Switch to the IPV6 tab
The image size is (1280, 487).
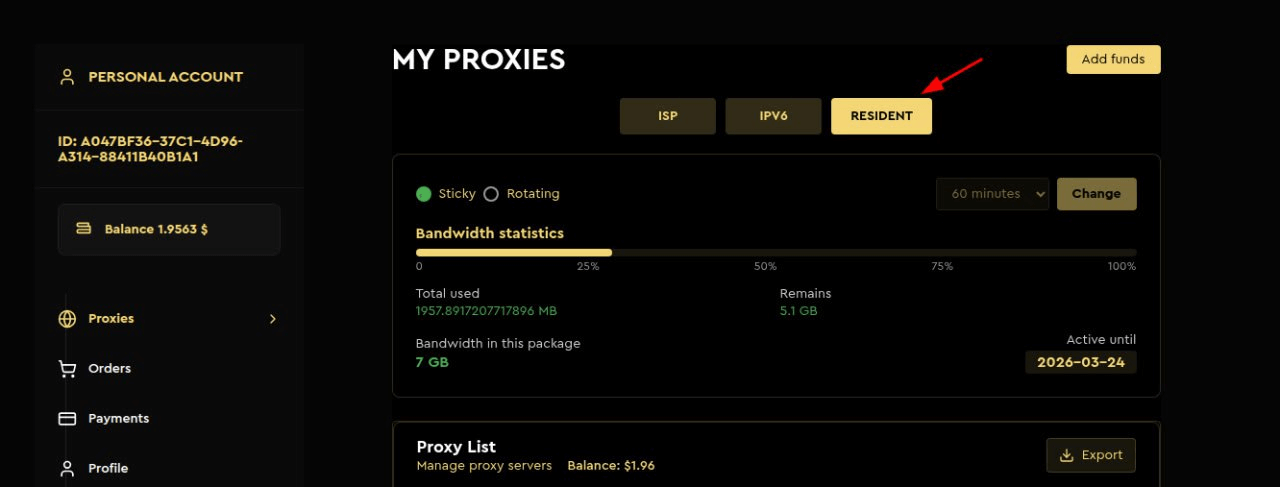coord(773,116)
